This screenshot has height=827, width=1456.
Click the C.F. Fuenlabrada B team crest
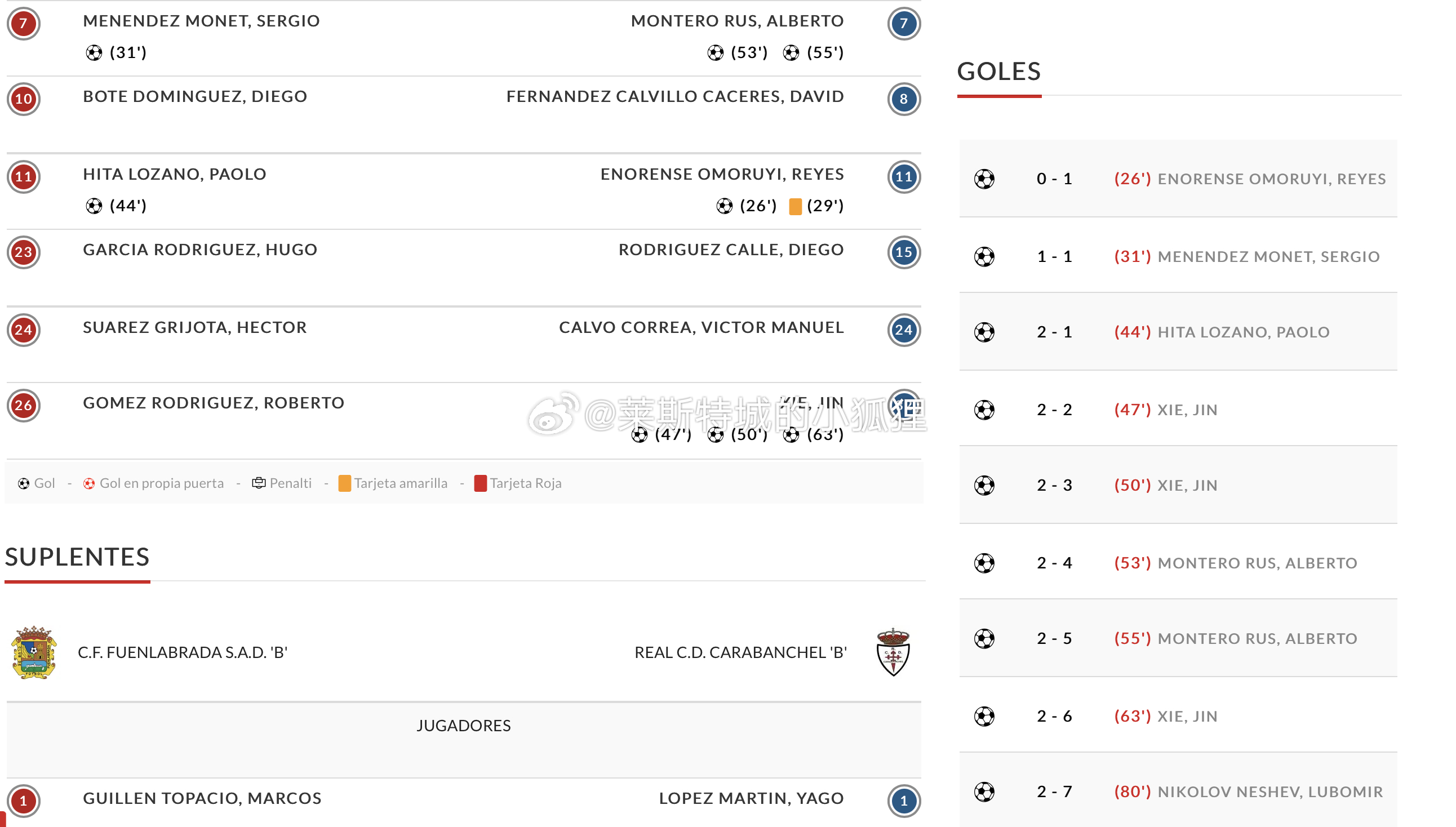pos(34,652)
